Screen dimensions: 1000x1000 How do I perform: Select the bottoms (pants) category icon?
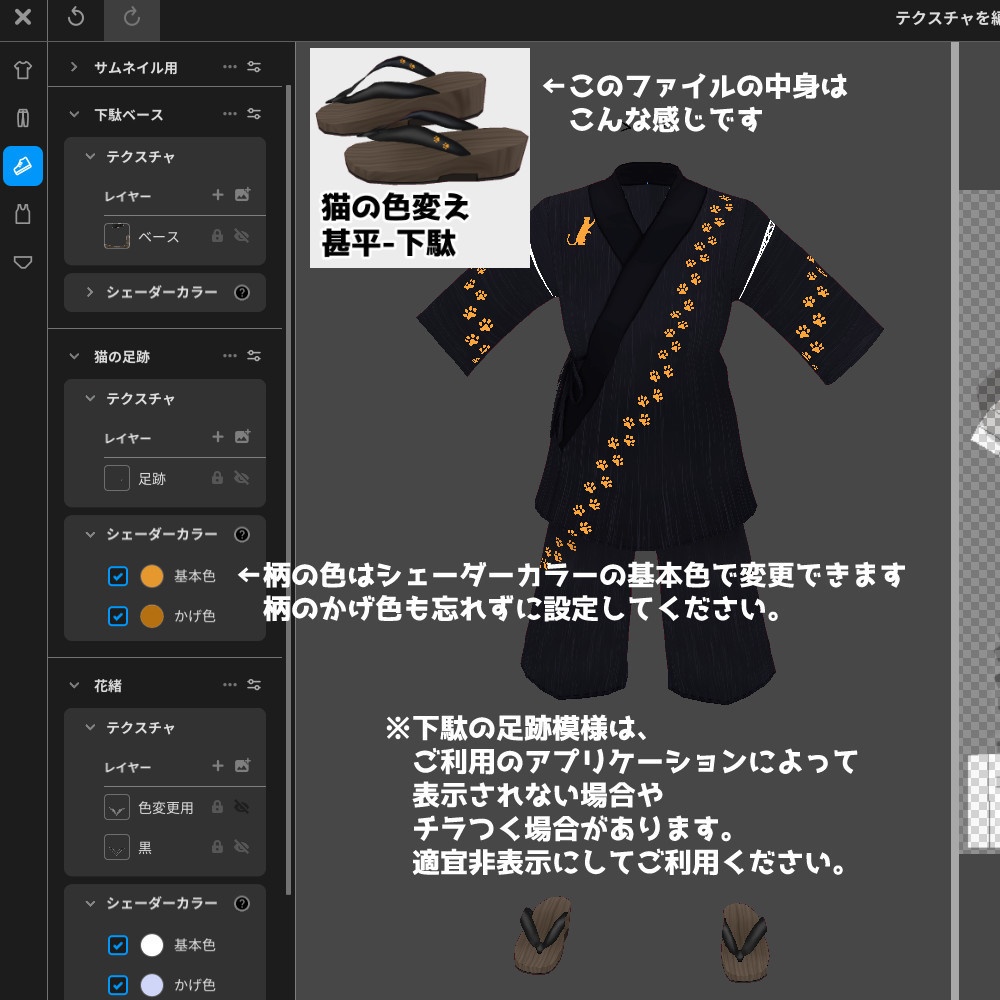(23, 118)
